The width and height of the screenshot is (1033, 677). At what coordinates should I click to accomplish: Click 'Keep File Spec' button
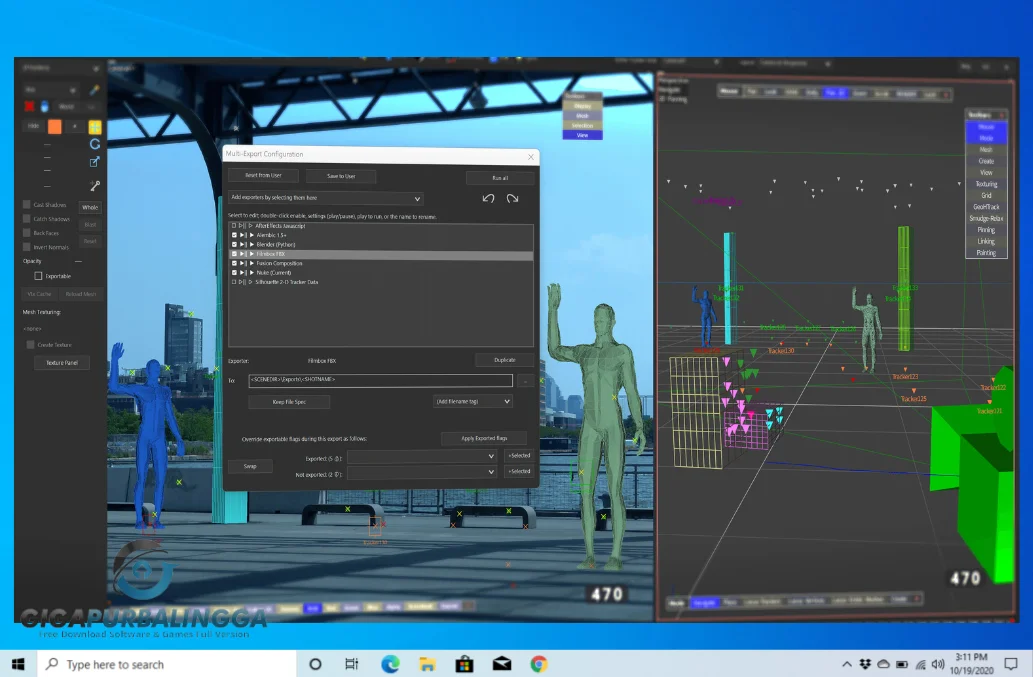(289, 402)
